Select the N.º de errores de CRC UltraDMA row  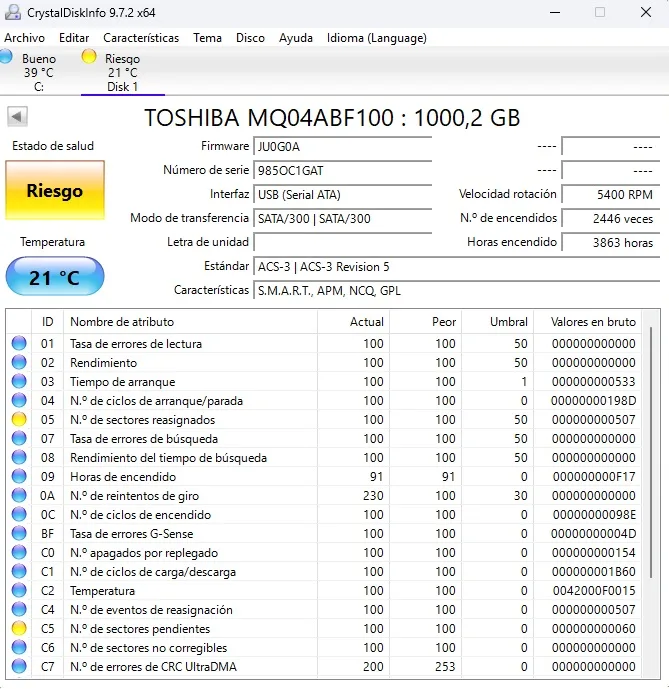point(324,666)
